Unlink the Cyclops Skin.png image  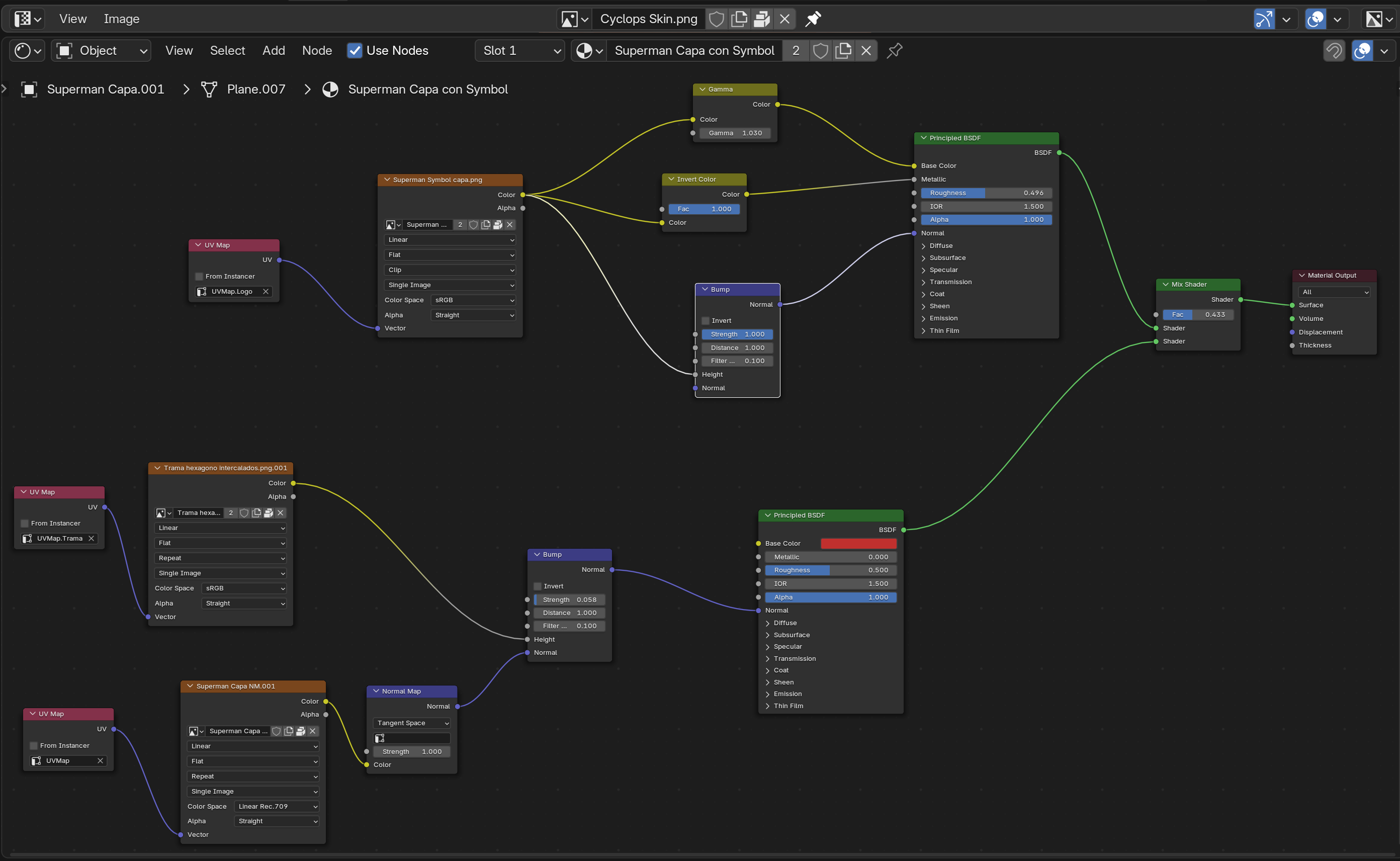click(784, 19)
